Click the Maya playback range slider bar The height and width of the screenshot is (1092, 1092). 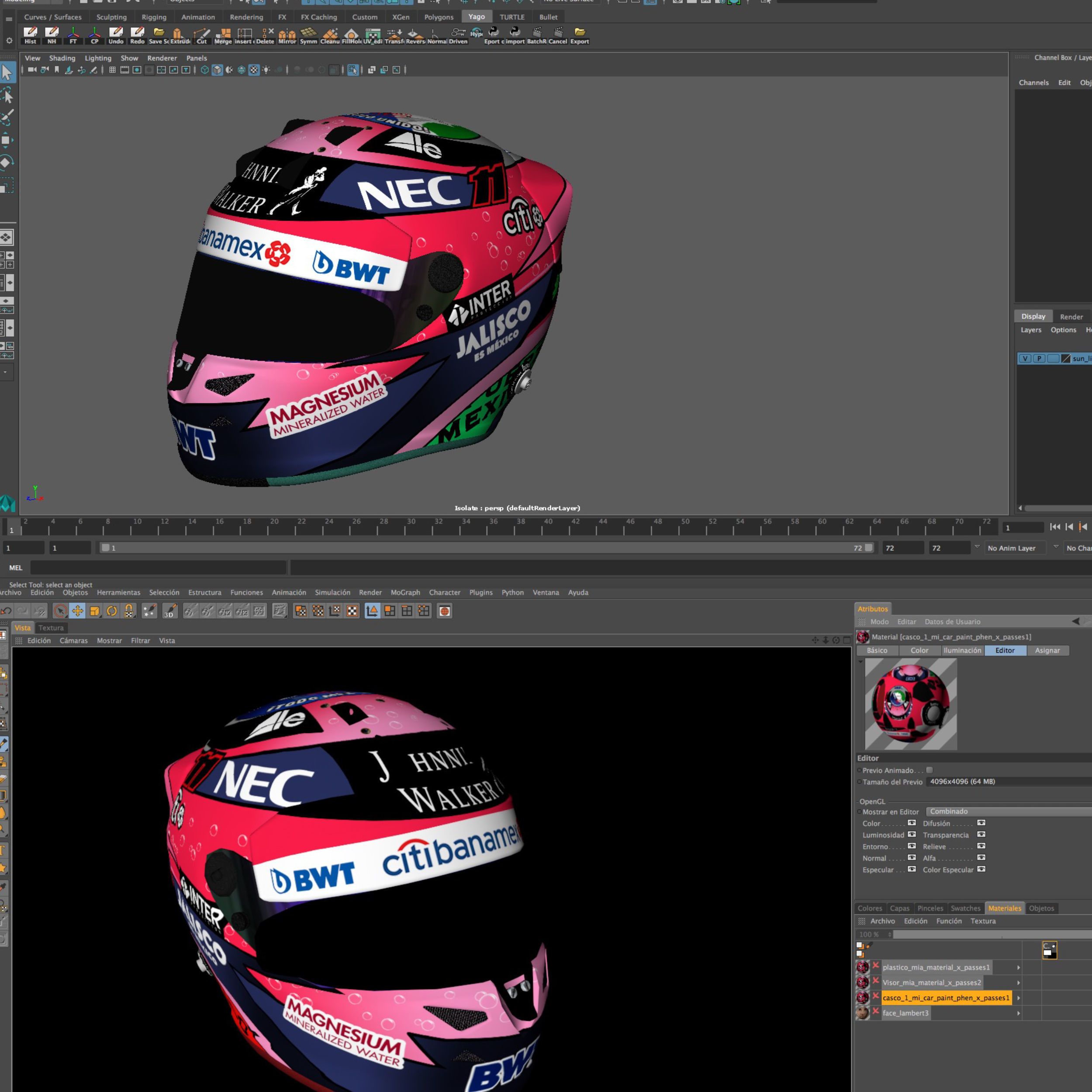(x=486, y=548)
